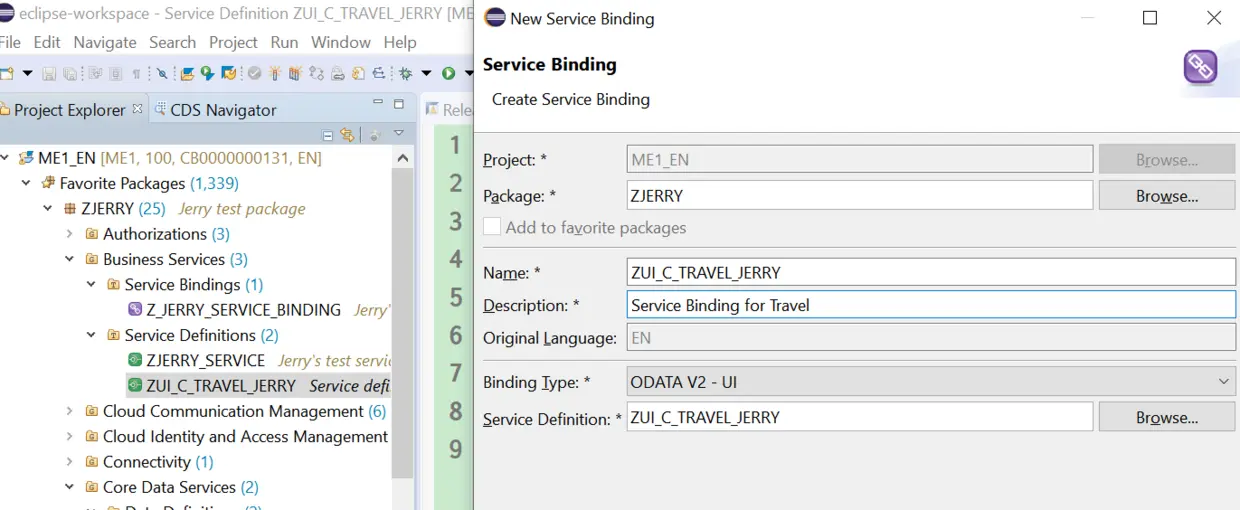Image resolution: width=1240 pixels, height=510 pixels.
Task: Collapse the Service Definitions folder
Action: click(x=91, y=335)
